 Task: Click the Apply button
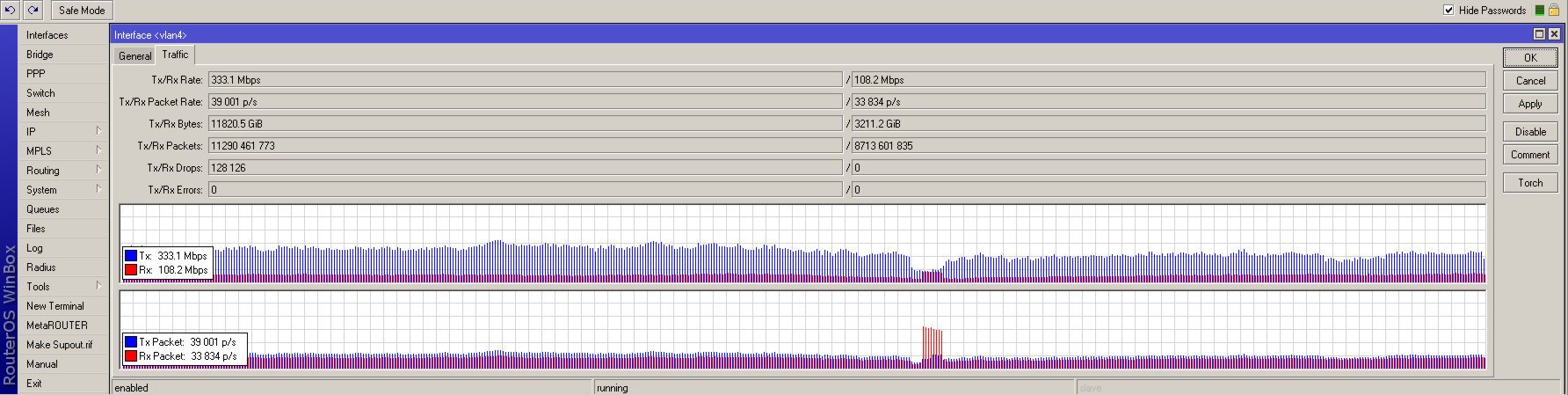(1529, 104)
